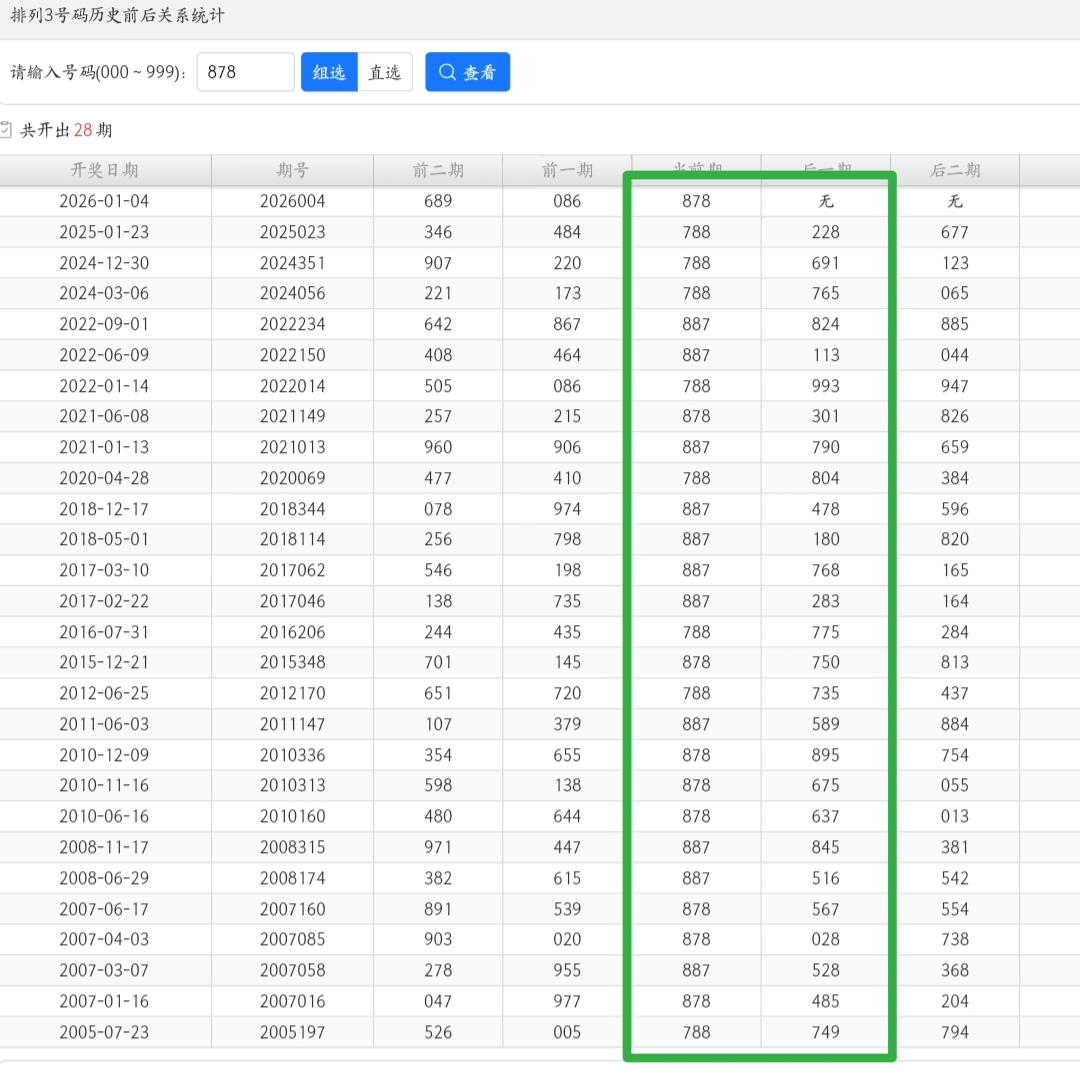Click issue number 2022234 cell
1080x1068 pixels.
[x=292, y=324]
